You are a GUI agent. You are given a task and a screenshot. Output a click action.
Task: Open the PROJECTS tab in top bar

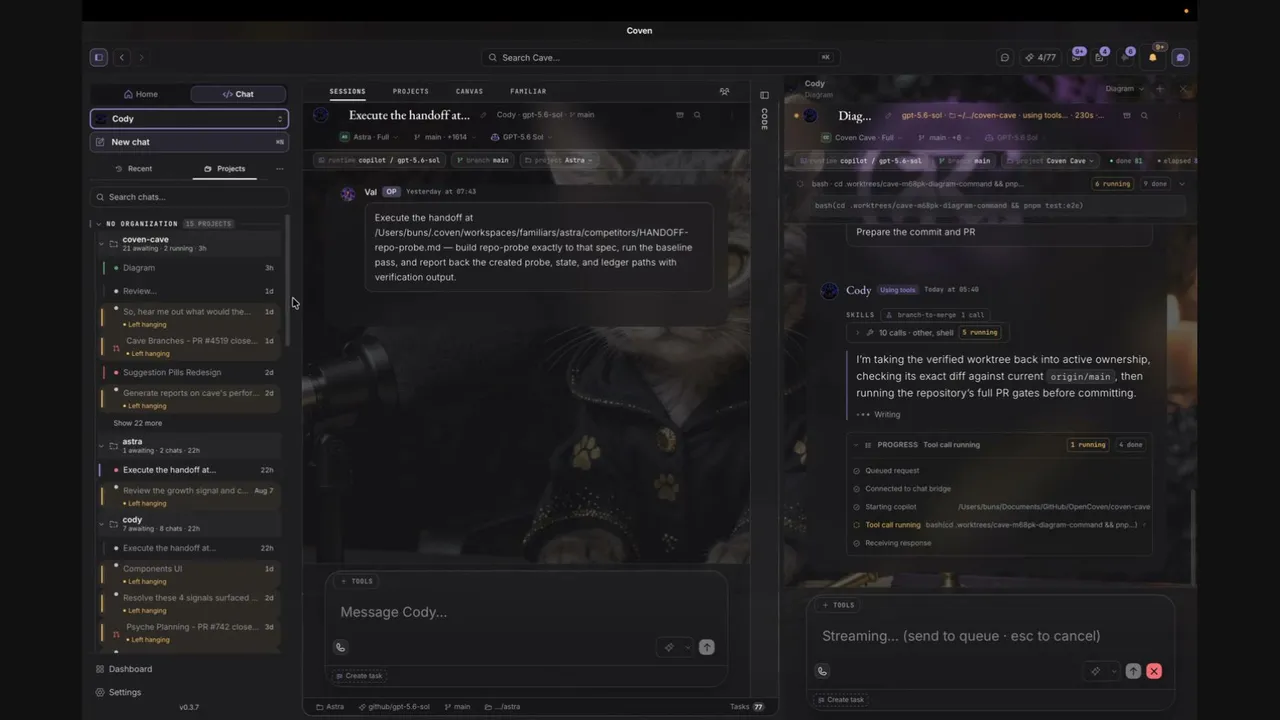[x=411, y=91]
